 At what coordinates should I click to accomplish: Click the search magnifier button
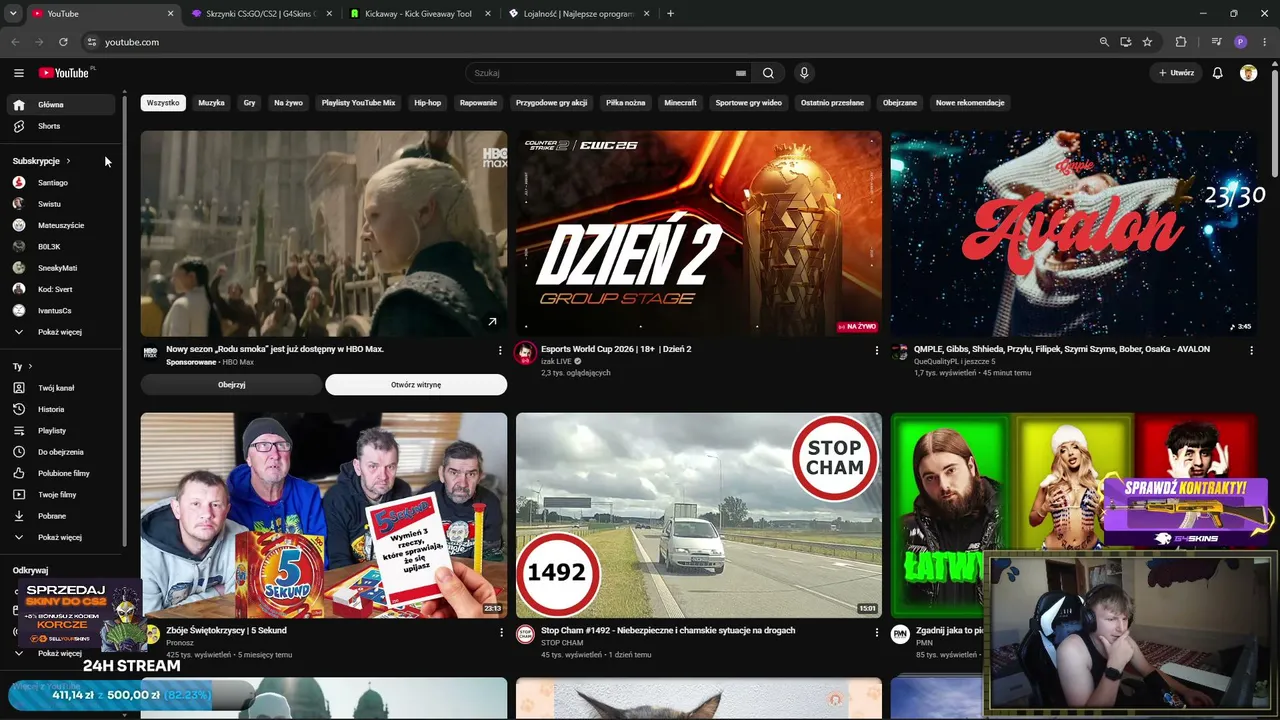coord(768,73)
